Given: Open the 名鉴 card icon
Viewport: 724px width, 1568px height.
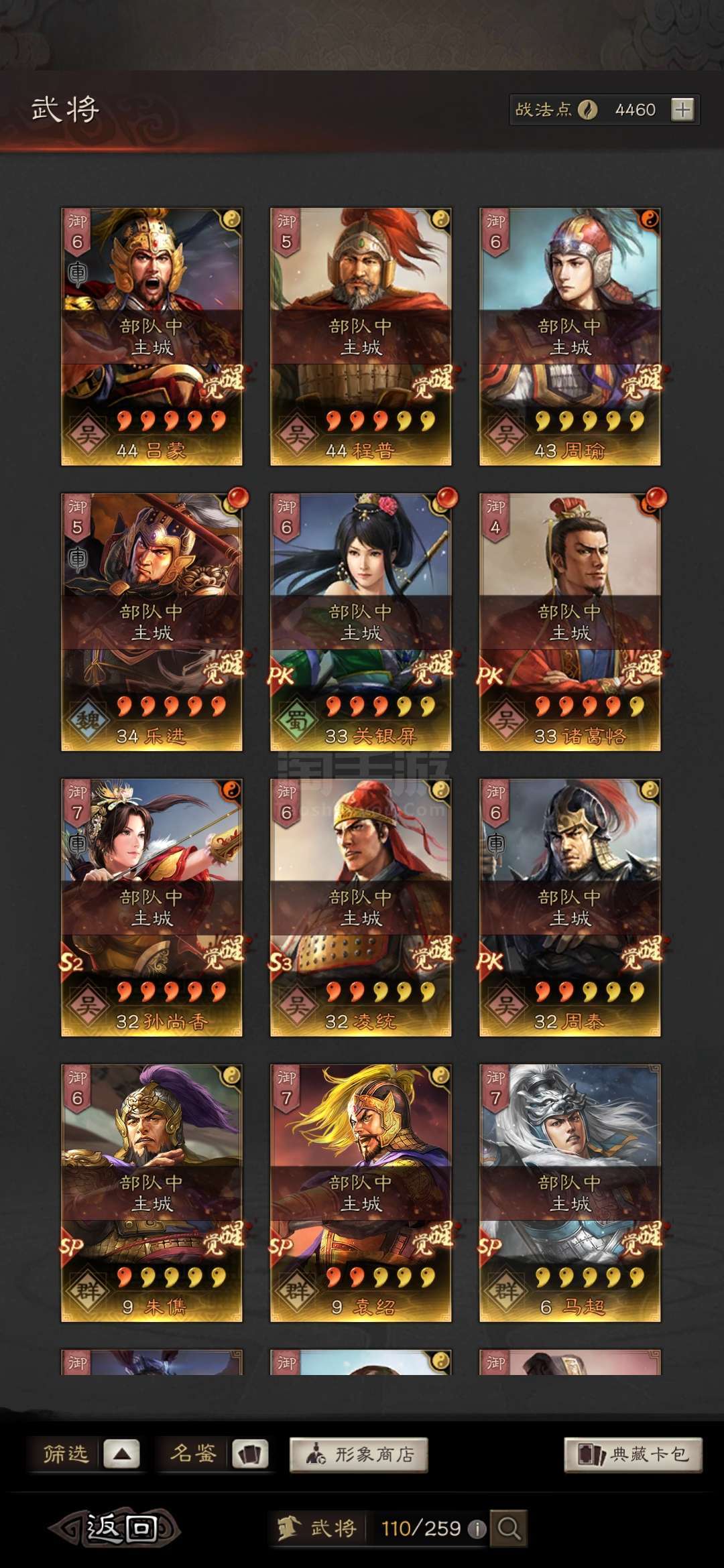Looking at the screenshot, I should 250,1453.
